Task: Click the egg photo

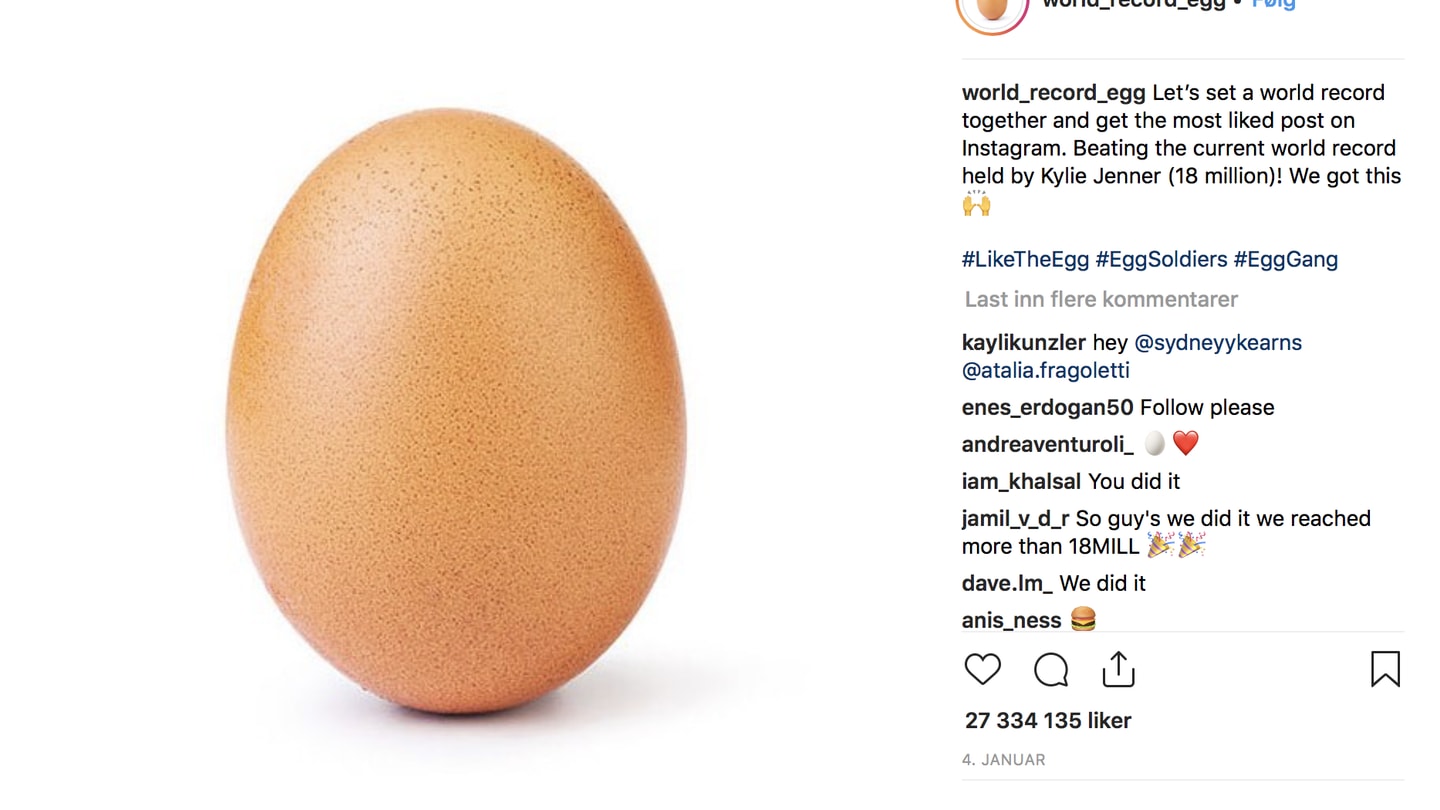Action: click(456, 410)
